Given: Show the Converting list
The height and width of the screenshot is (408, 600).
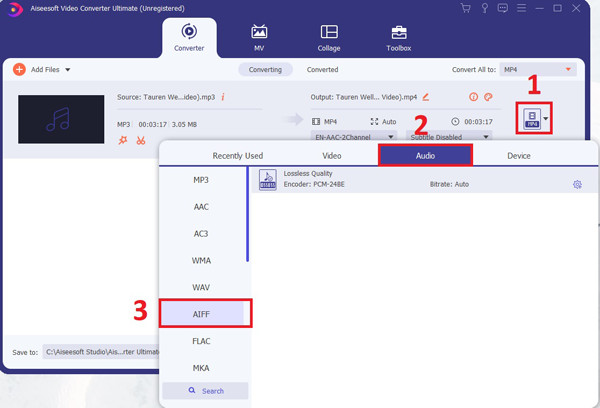Looking at the screenshot, I should tap(265, 70).
